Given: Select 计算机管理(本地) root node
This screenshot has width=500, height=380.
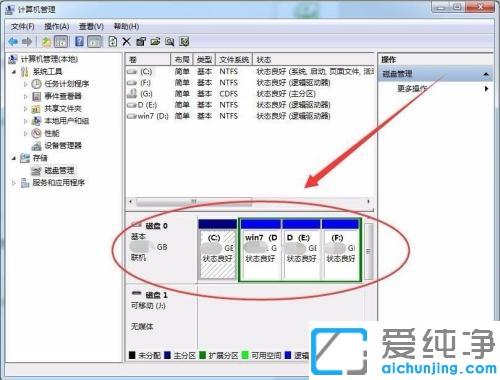Looking at the screenshot, I should pos(49,59).
